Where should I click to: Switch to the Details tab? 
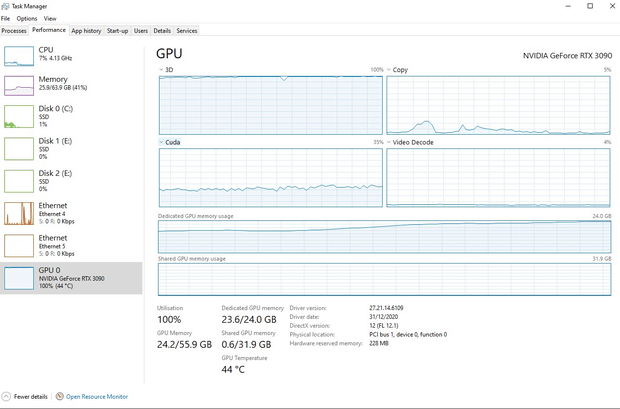162,30
